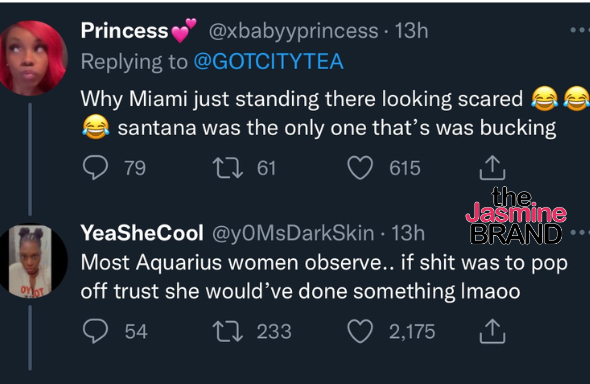Share Princess's tweet via share icon
The image size is (590, 384).
492,168
